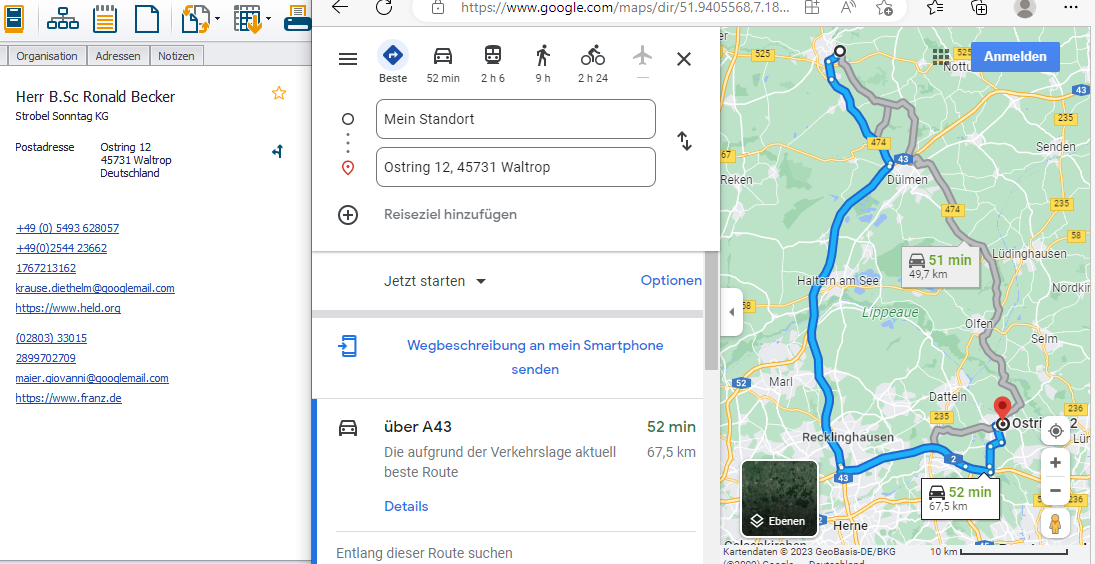This screenshot has width=1095, height=564.
Task: Click the lined notepad toolbar icon
Action: (105, 19)
